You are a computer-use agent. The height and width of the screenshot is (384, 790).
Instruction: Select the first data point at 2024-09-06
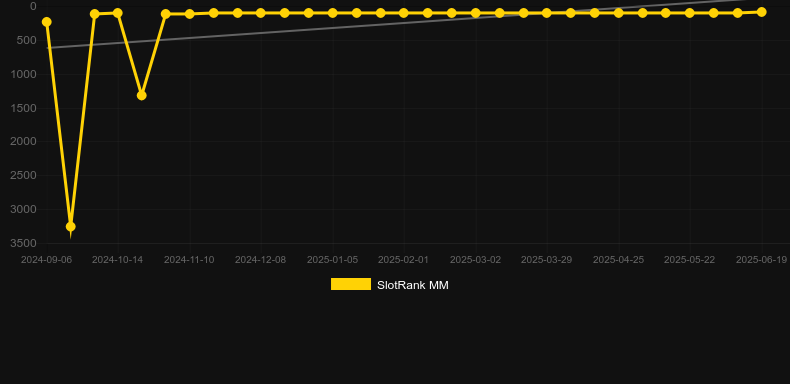coord(46,22)
